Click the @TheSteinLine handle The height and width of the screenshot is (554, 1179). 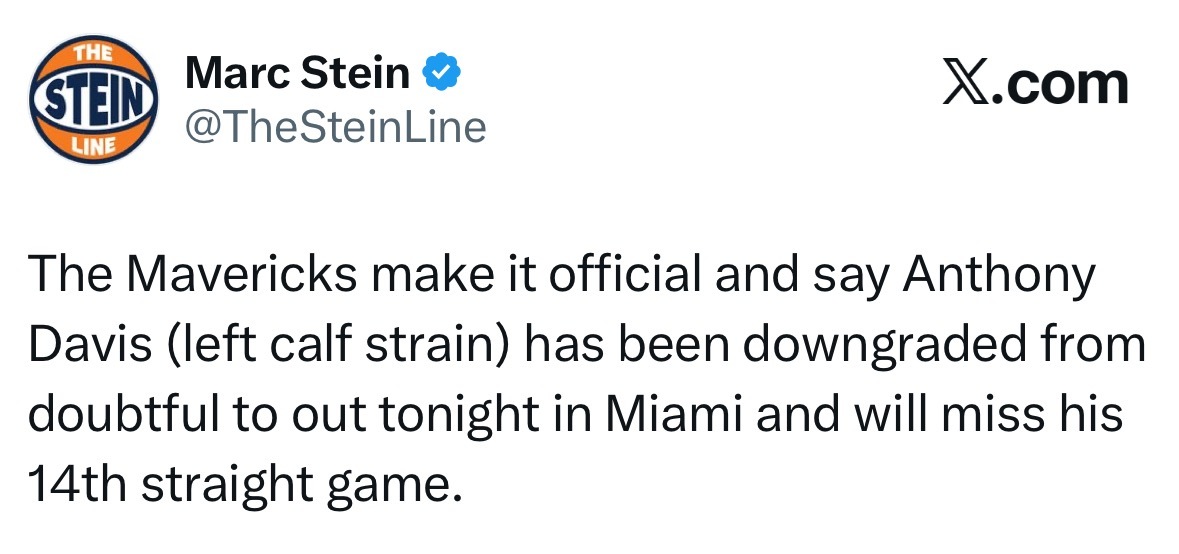[335, 127]
